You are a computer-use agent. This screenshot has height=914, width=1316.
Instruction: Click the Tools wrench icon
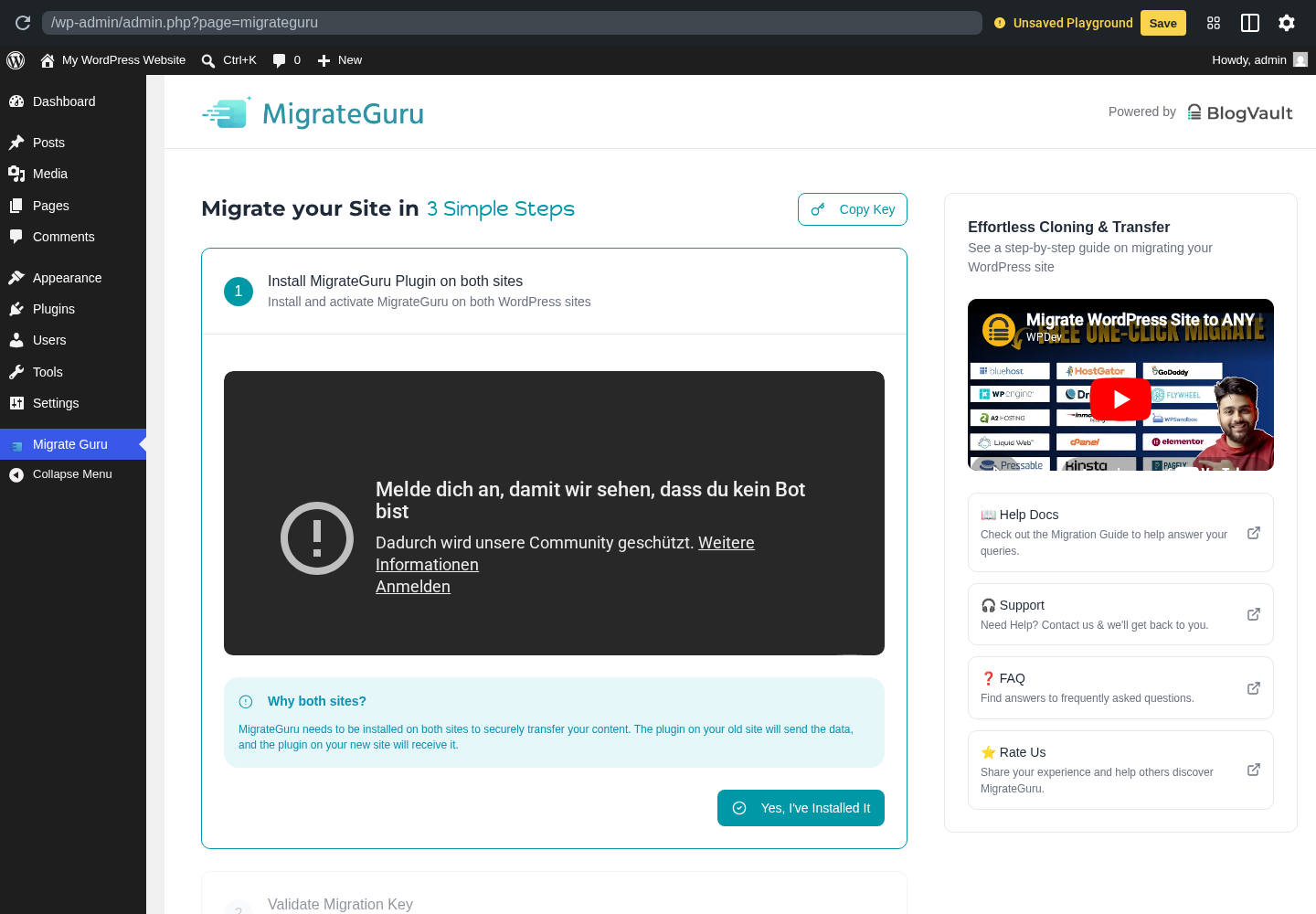(x=16, y=372)
